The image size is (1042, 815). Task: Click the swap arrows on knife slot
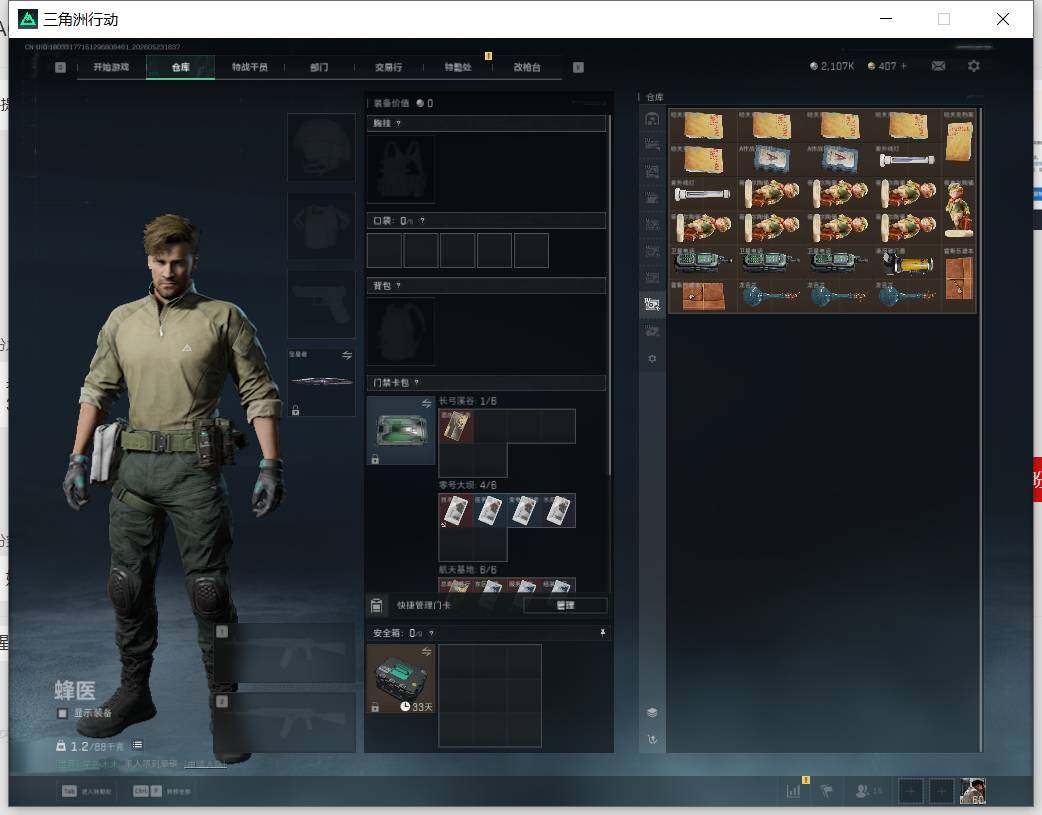click(347, 355)
